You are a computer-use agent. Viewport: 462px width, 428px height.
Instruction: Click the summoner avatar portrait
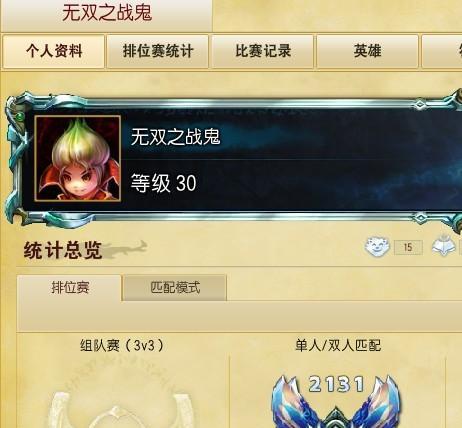click(x=78, y=159)
